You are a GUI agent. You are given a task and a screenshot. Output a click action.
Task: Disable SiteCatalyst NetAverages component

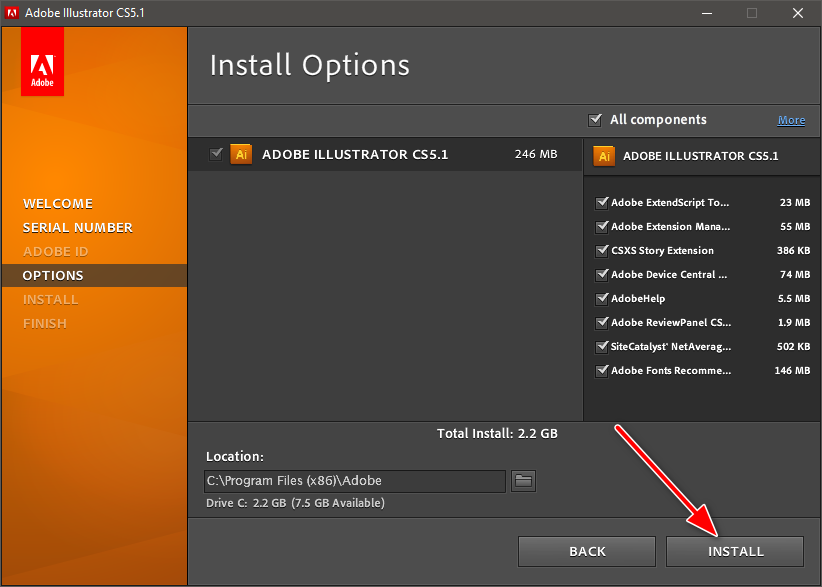pyautogui.click(x=602, y=347)
